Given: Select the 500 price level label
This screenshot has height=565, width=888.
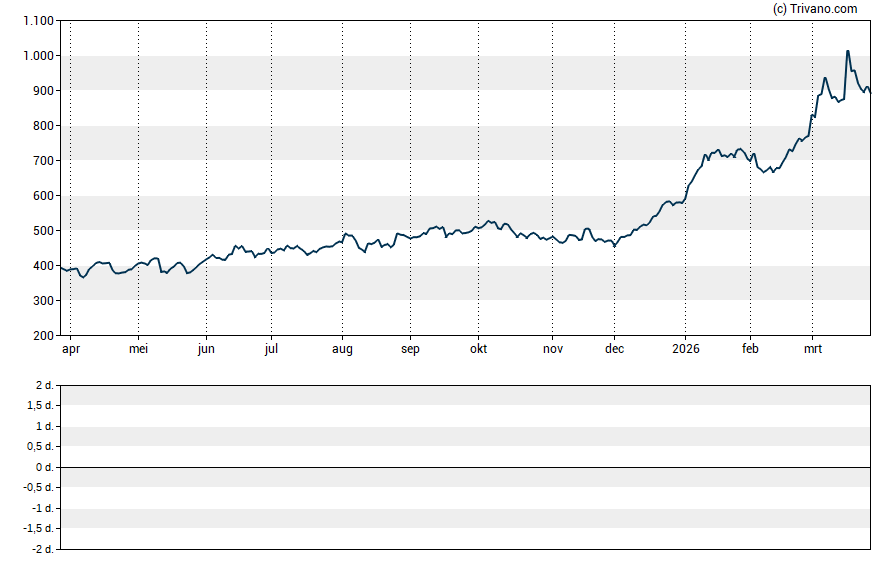Looking at the screenshot, I should click(x=43, y=231).
